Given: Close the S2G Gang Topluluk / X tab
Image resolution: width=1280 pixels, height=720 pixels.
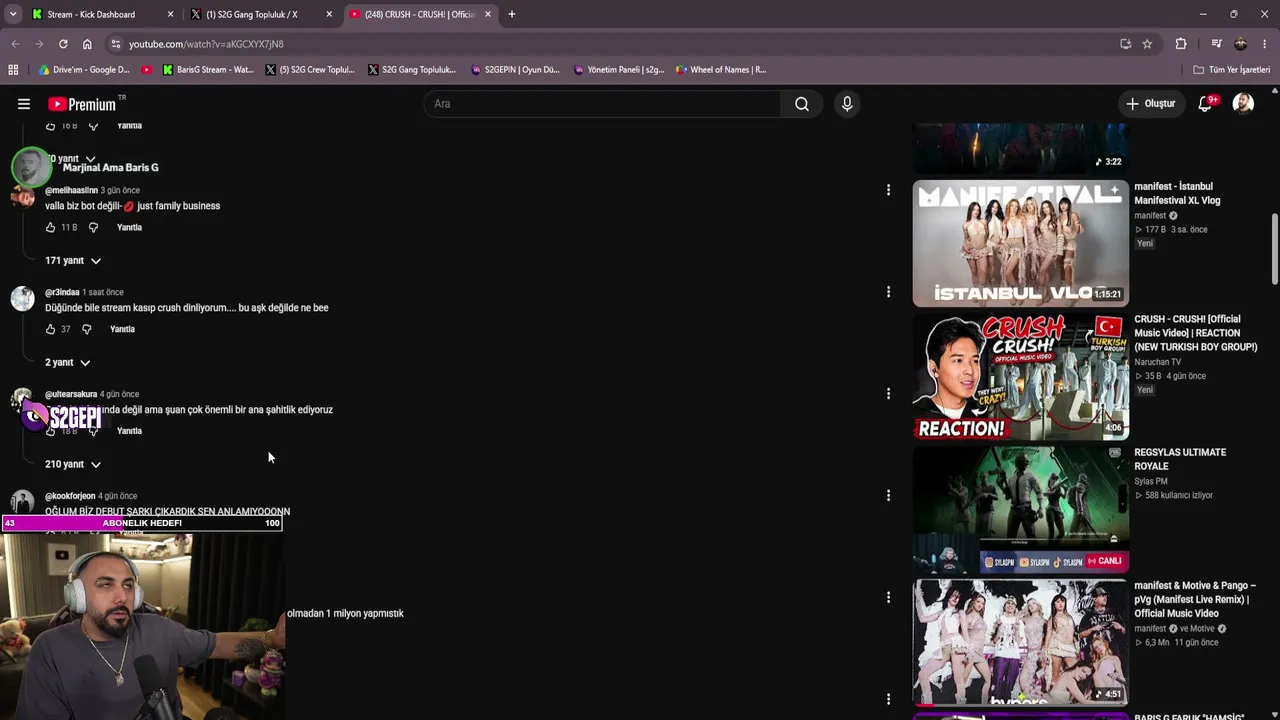Looking at the screenshot, I should pyautogui.click(x=329, y=14).
